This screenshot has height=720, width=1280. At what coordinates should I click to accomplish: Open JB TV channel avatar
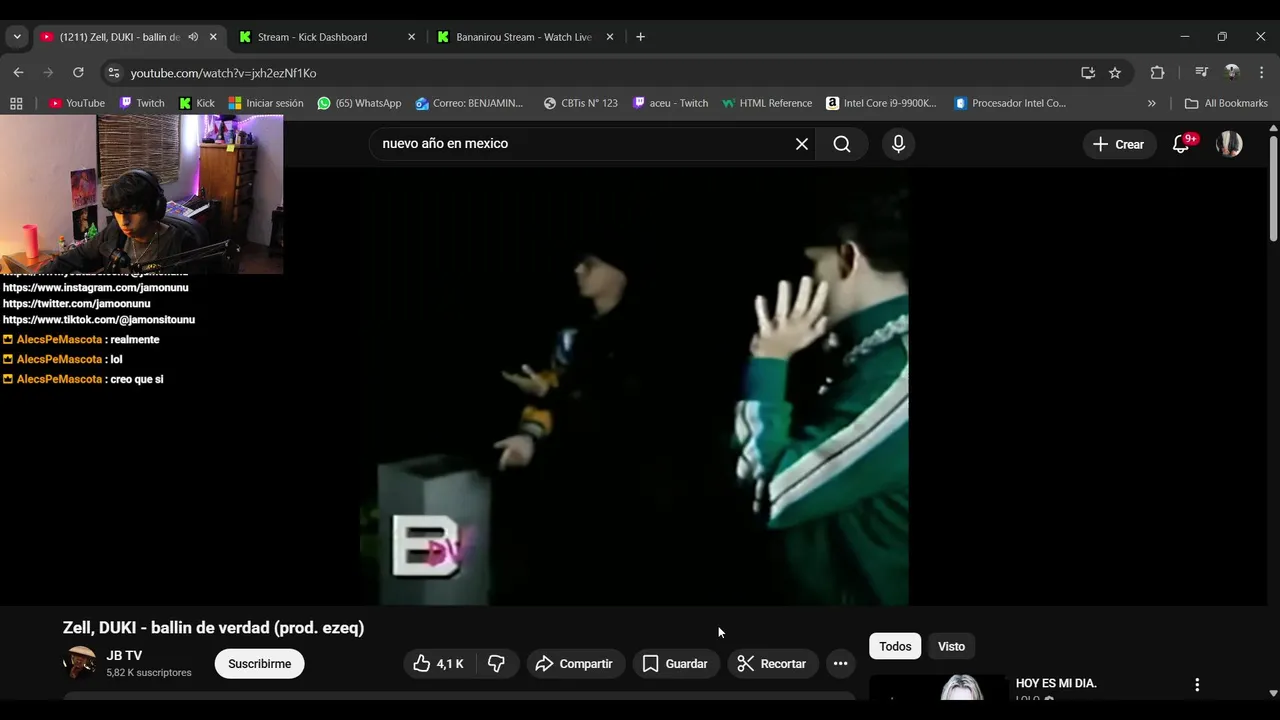coord(79,663)
